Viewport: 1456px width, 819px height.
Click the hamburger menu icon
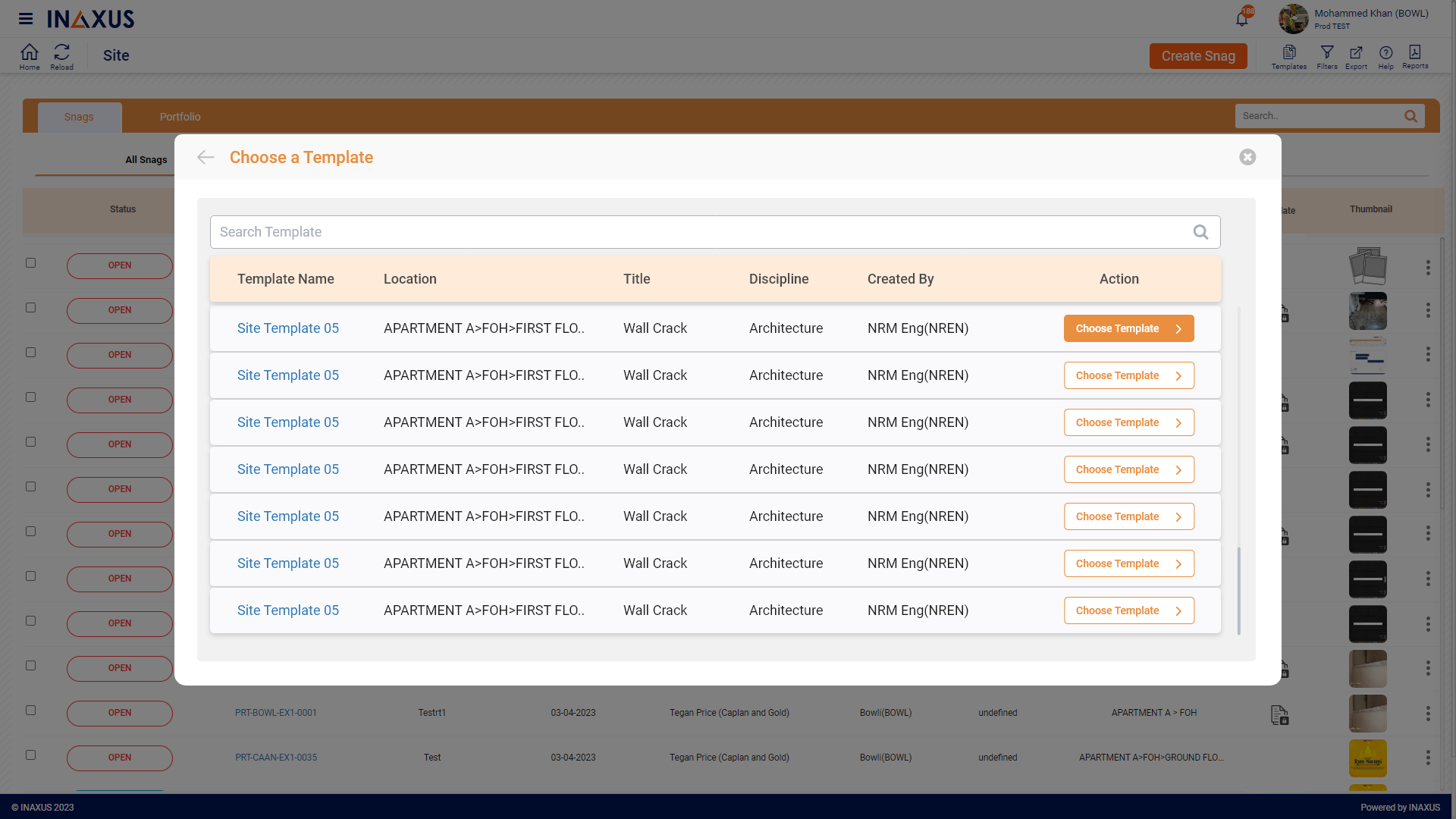click(26, 19)
